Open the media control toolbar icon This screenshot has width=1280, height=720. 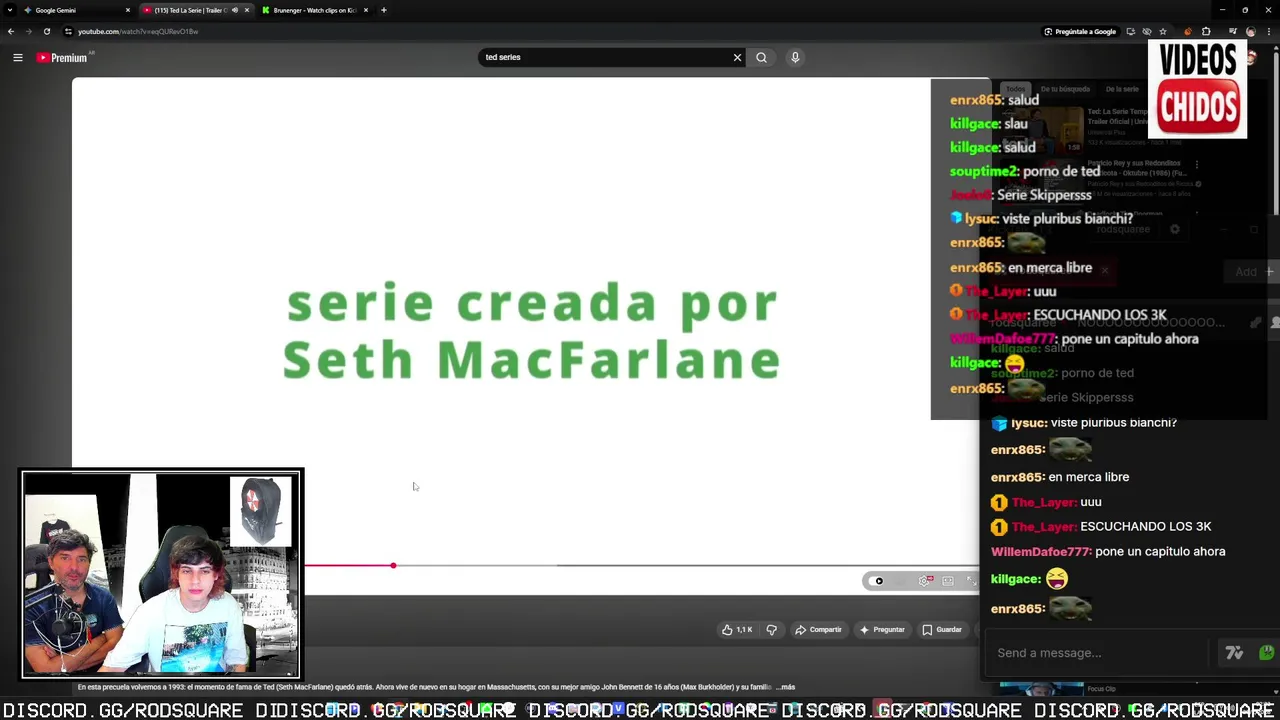click(1232, 31)
